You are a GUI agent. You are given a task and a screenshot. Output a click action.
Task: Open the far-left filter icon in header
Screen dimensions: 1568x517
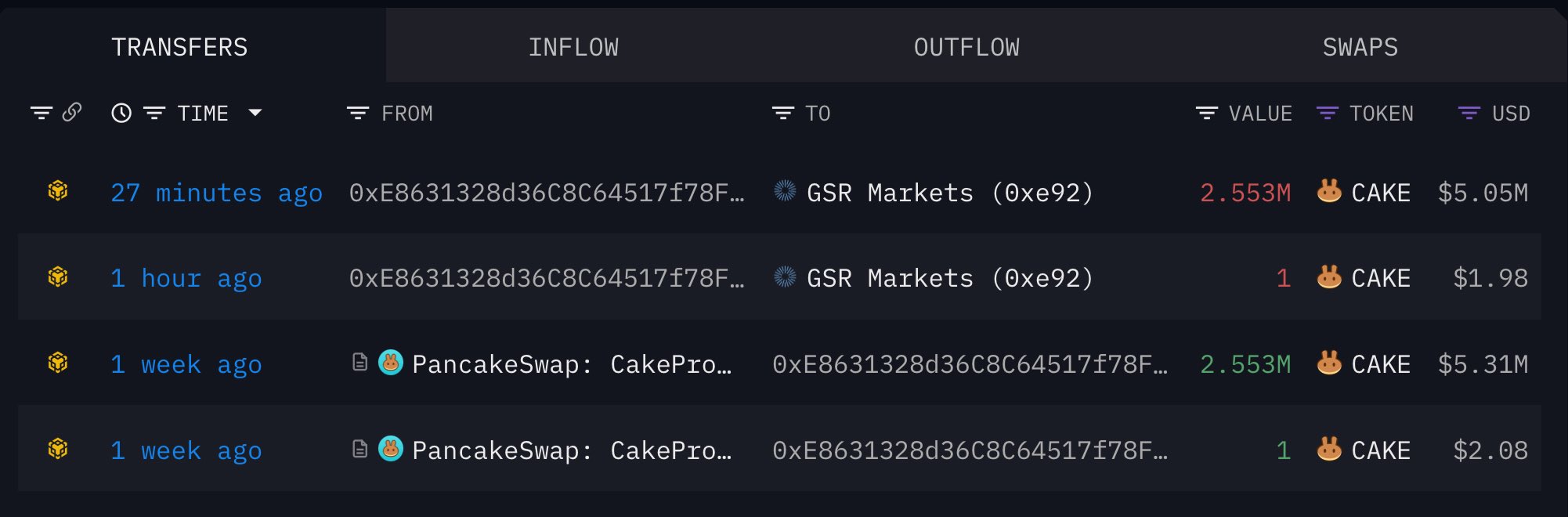(41, 113)
